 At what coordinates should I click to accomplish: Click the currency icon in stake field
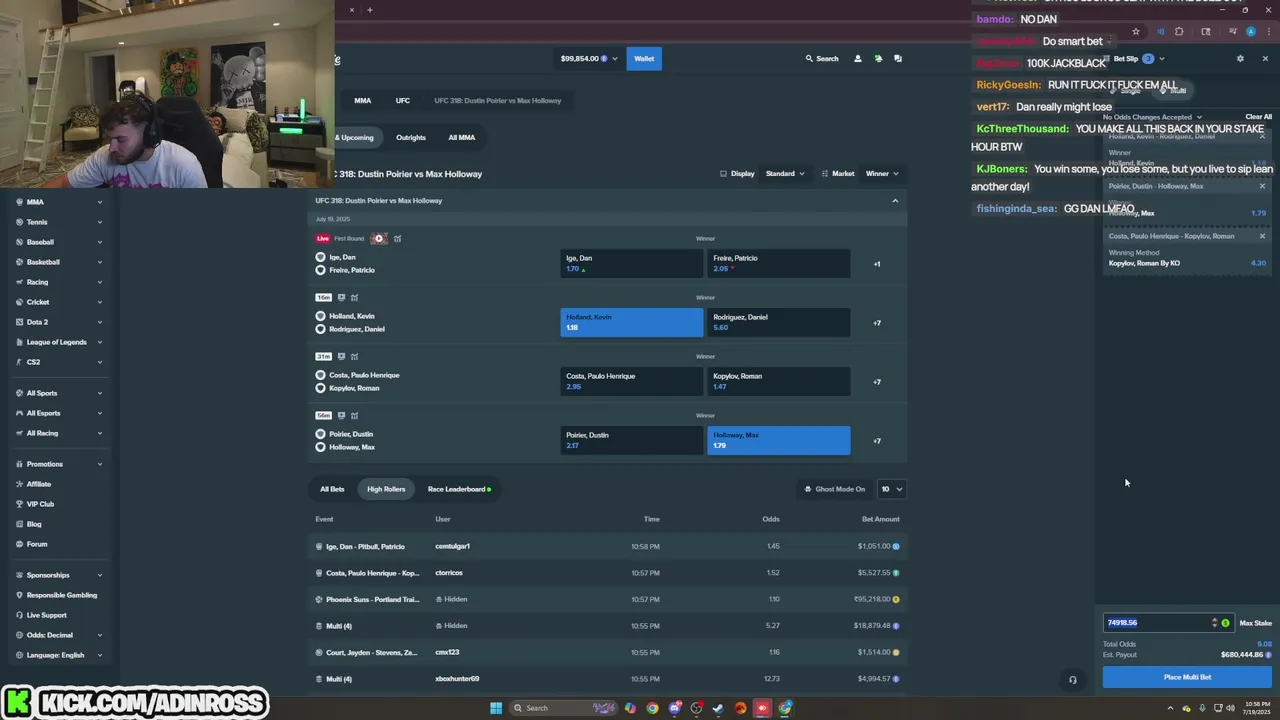pyautogui.click(x=1225, y=623)
